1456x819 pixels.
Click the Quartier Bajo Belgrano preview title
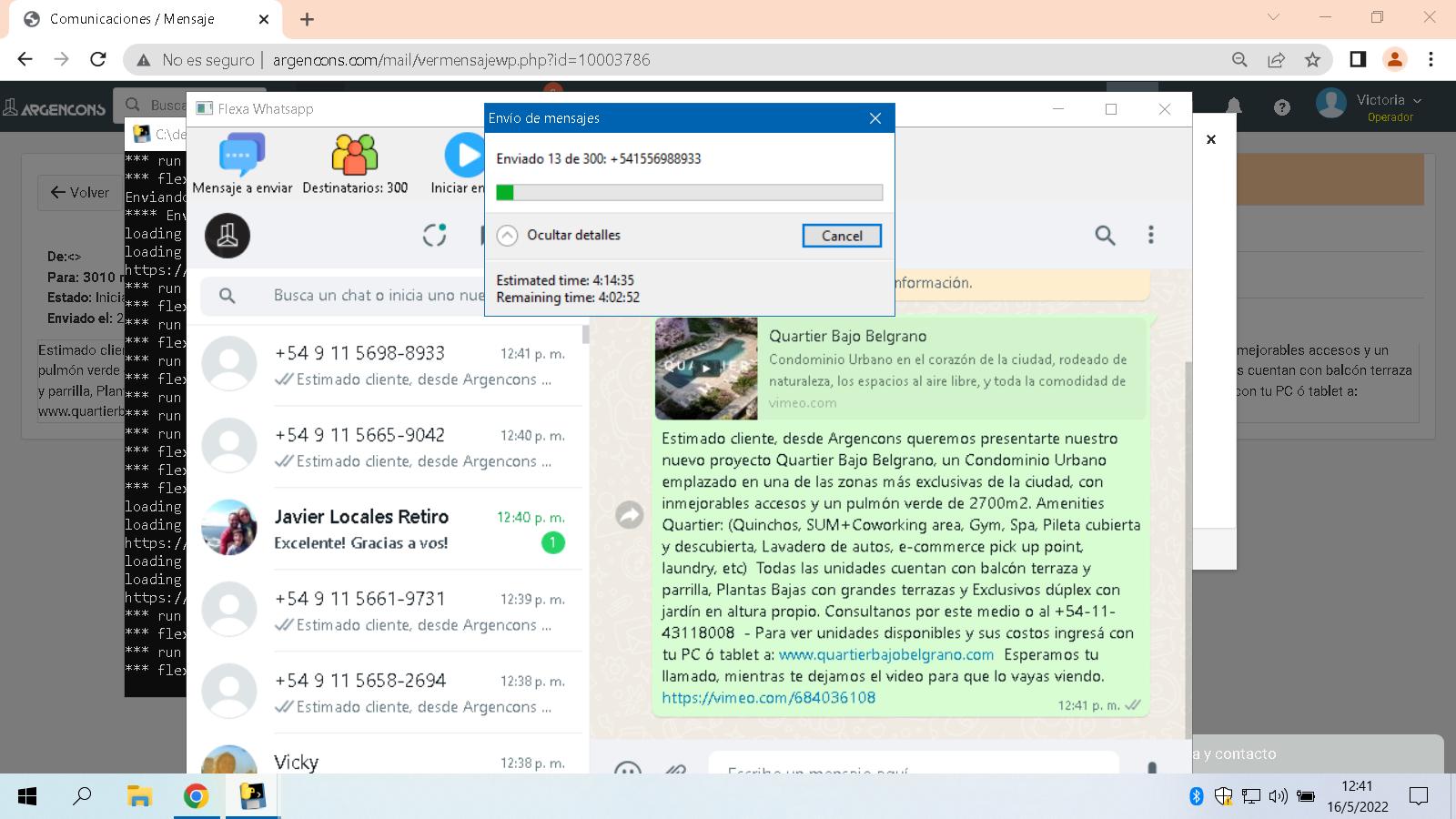click(848, 337)
